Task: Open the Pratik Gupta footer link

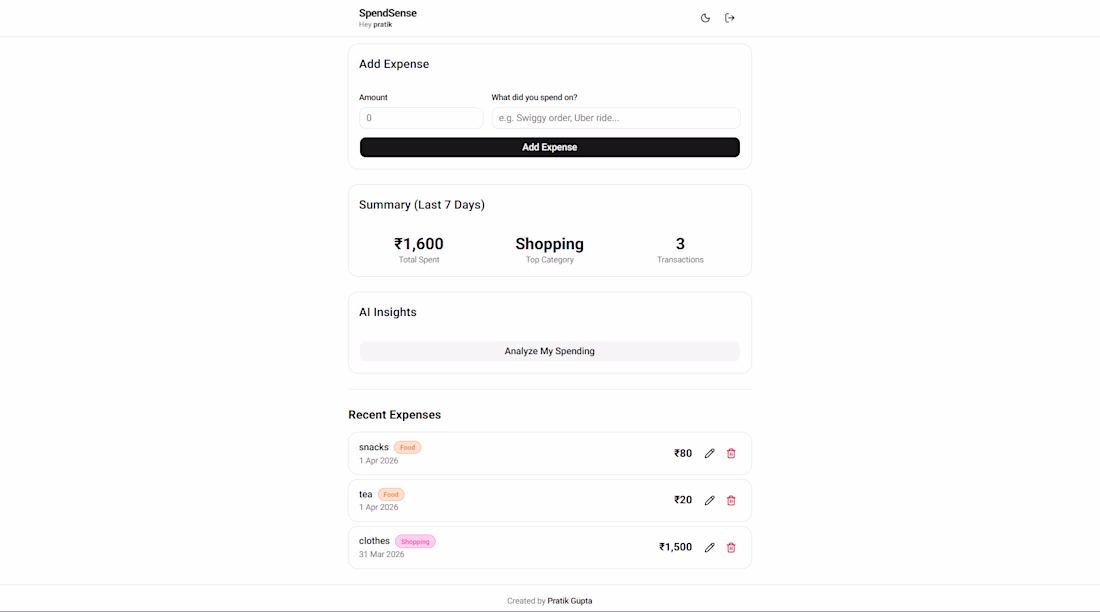Action: tap(570, 601)
